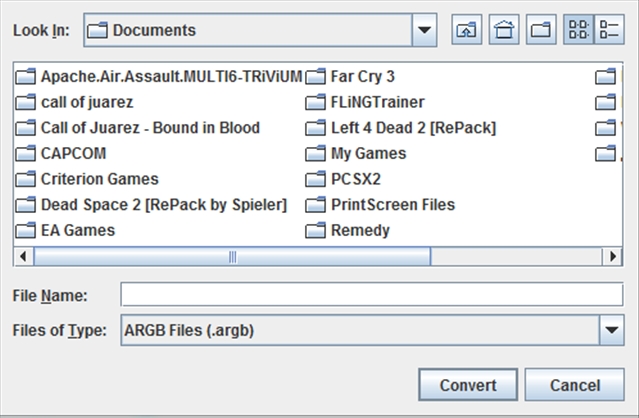Image resolution: width=639 pixels, height=418 pixels.
Task: Click the Remedy folder icon
Action: coord(317,231)
